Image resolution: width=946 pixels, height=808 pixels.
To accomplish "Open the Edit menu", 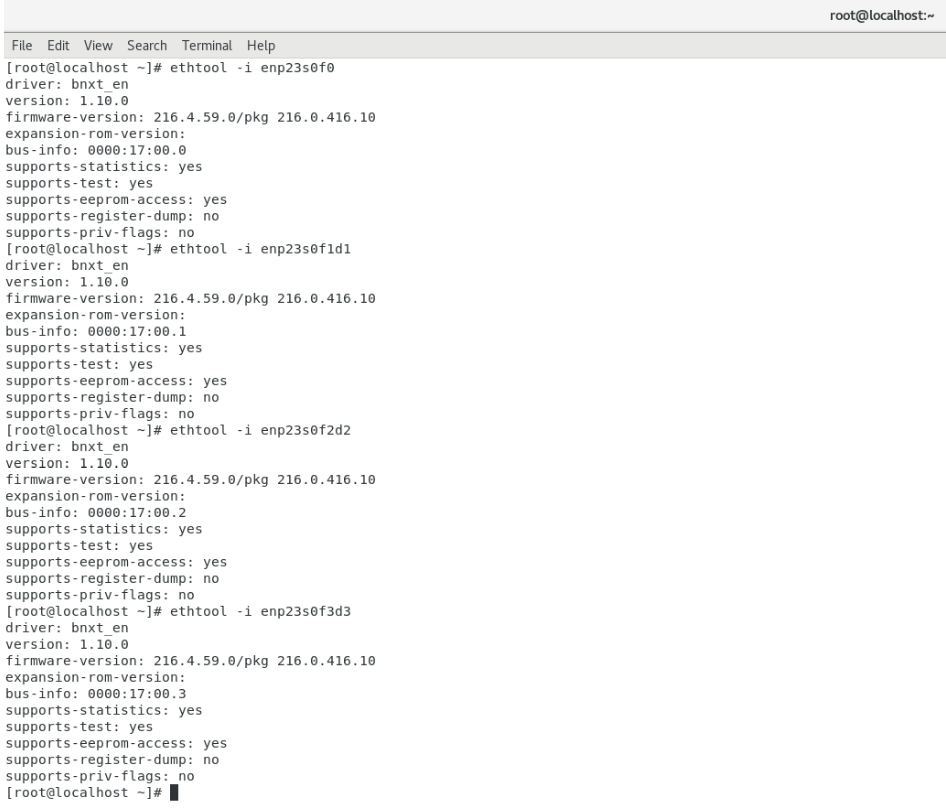I will point(58,46).
